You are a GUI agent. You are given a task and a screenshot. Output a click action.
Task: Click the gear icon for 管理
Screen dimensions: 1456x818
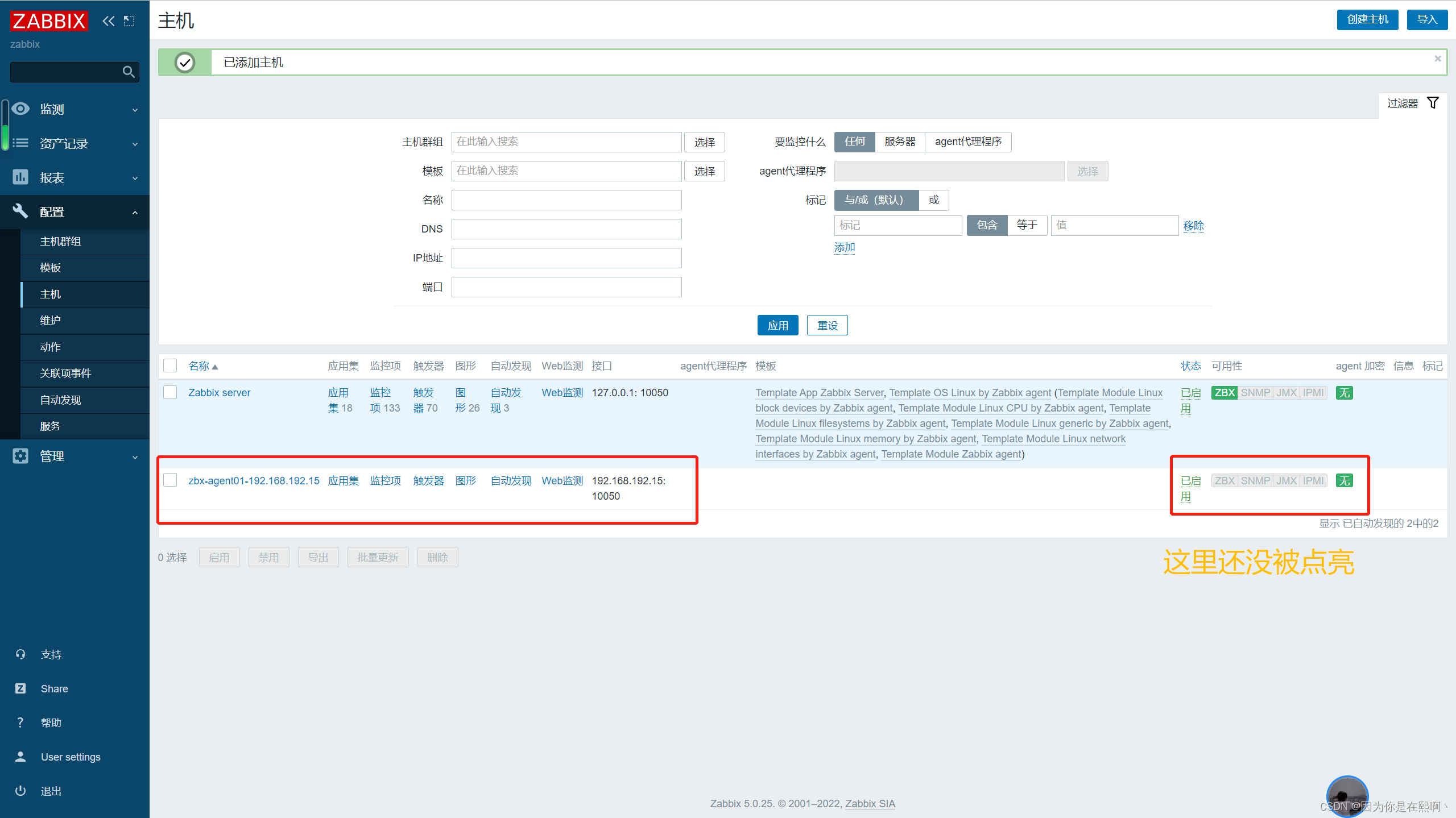[20, 456]
